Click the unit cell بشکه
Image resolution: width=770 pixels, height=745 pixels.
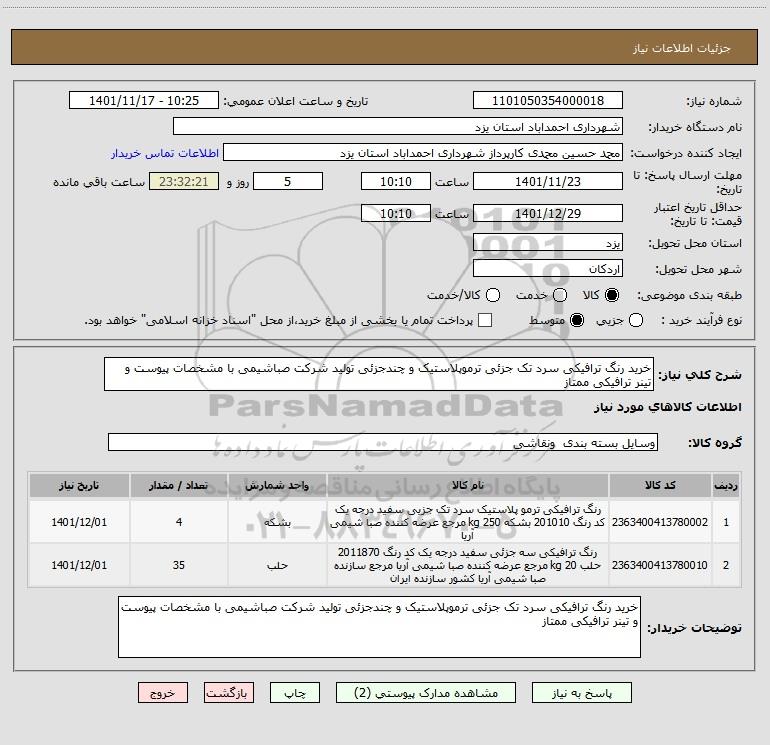click(x=277, y=522)
